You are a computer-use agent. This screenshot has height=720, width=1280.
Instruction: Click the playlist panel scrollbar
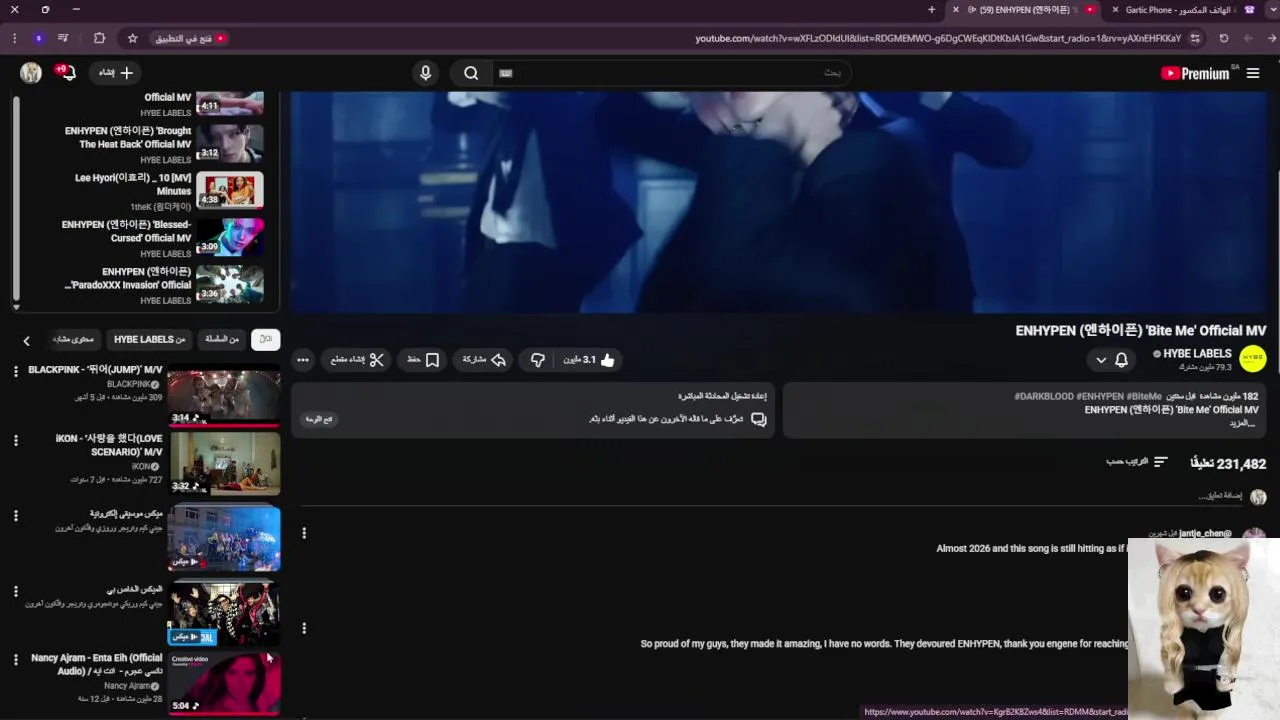(16, 200)
